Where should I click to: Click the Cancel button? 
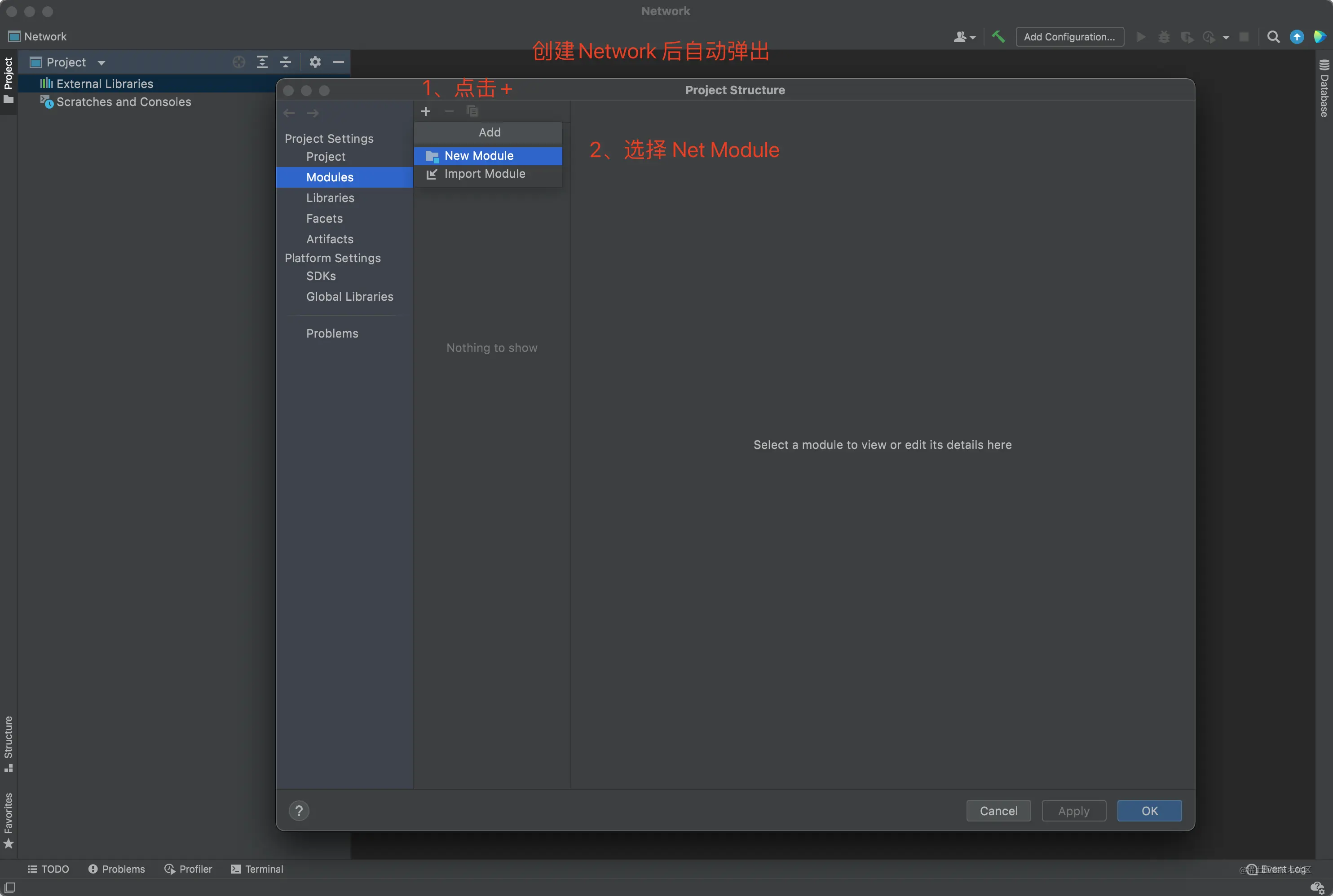pos(998,811)
